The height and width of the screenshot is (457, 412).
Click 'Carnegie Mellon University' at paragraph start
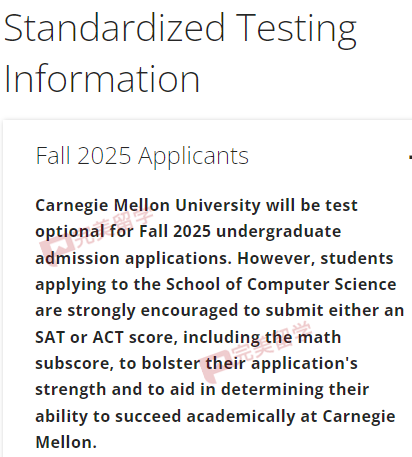tap(148, 205)
